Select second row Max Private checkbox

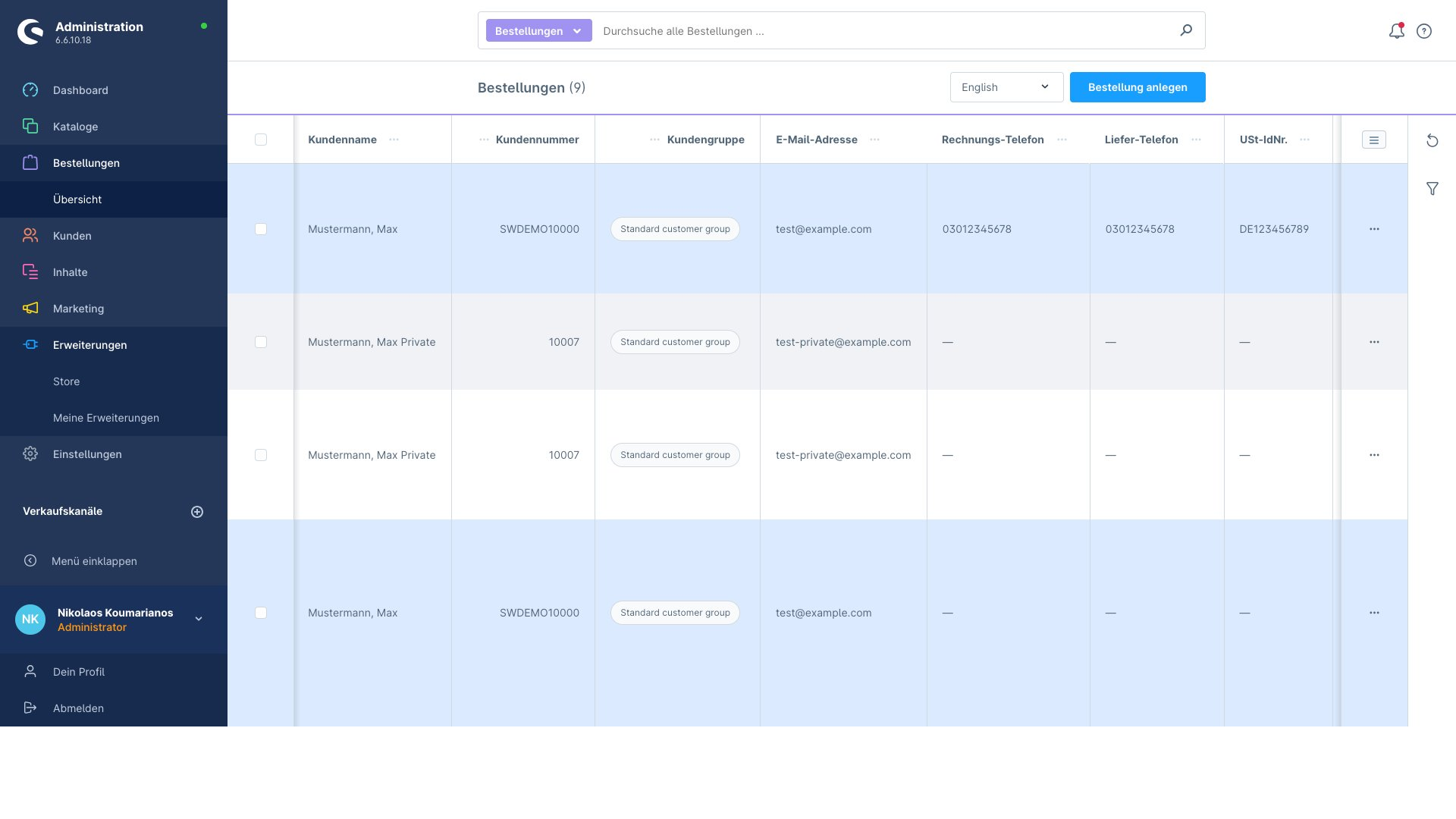pyautogui.click(x=261, y=342)
